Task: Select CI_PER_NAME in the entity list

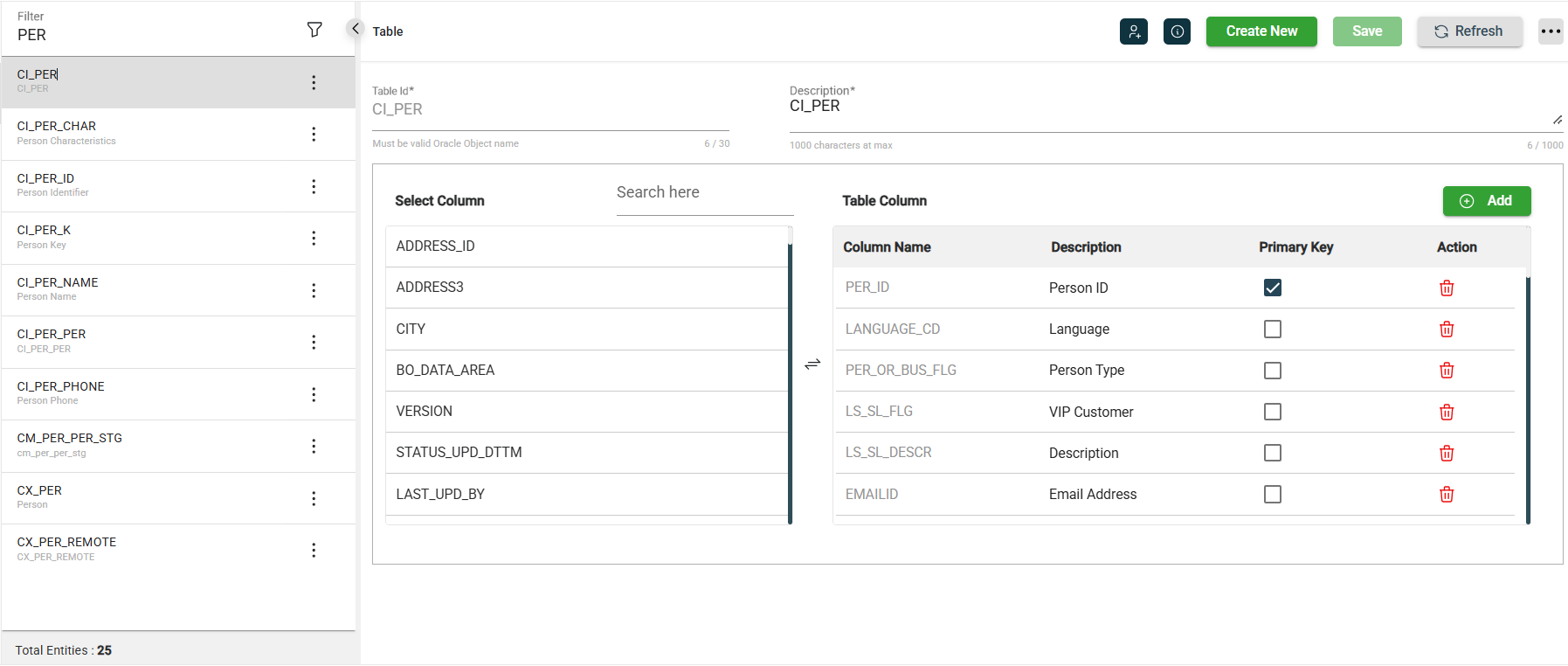Action: pos(58,282)
